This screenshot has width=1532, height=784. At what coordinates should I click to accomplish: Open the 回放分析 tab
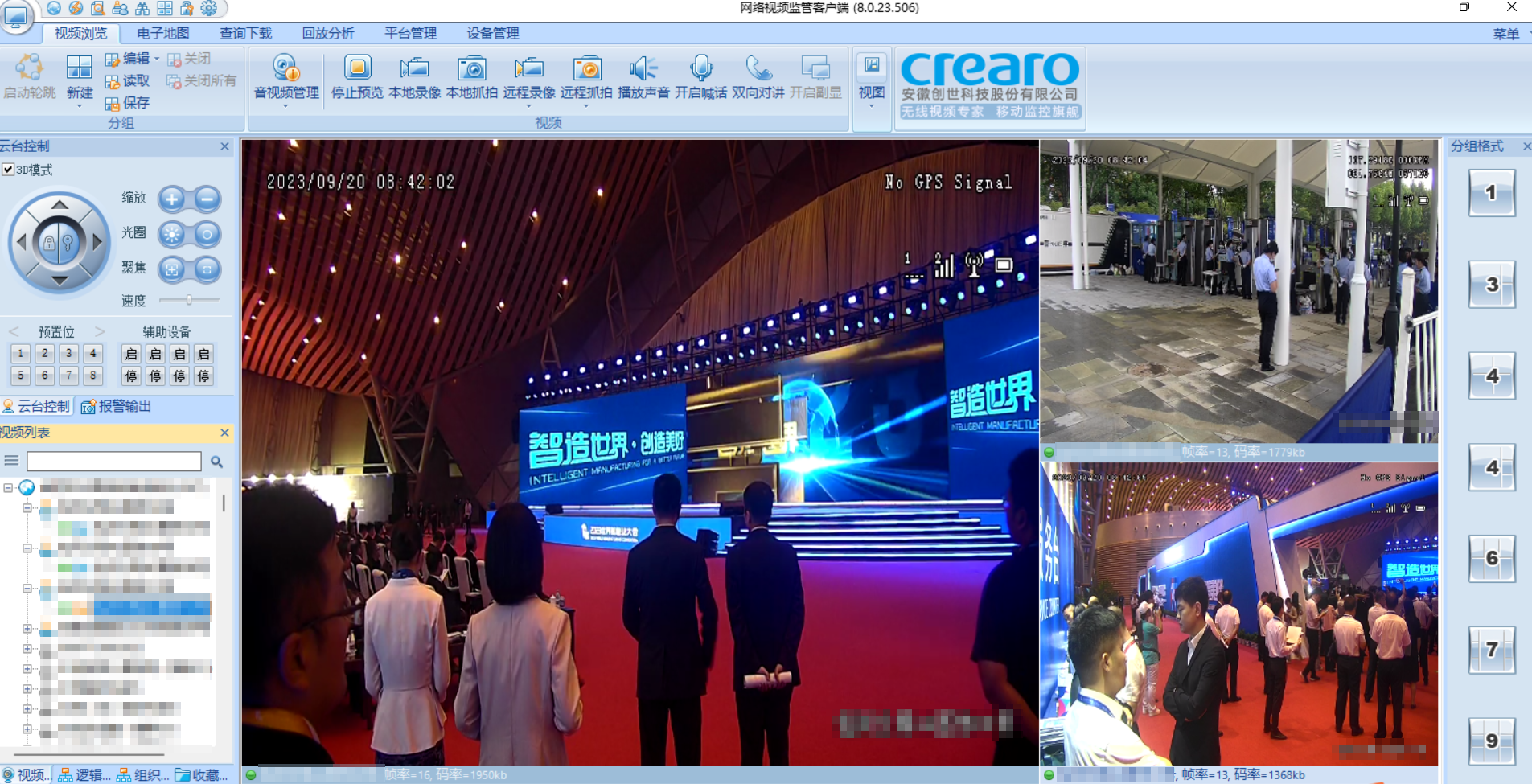tap(327, 33)
